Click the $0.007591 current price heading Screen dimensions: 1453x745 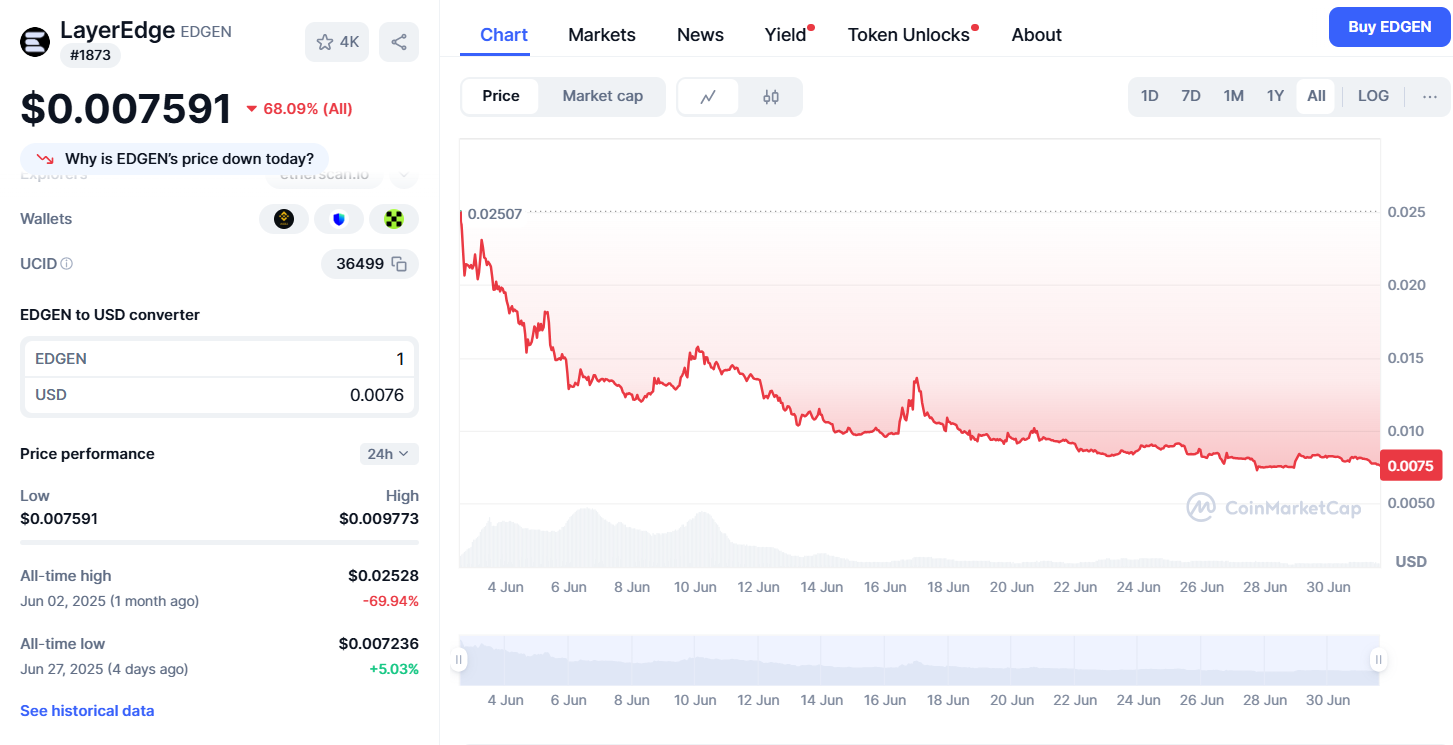126,108
